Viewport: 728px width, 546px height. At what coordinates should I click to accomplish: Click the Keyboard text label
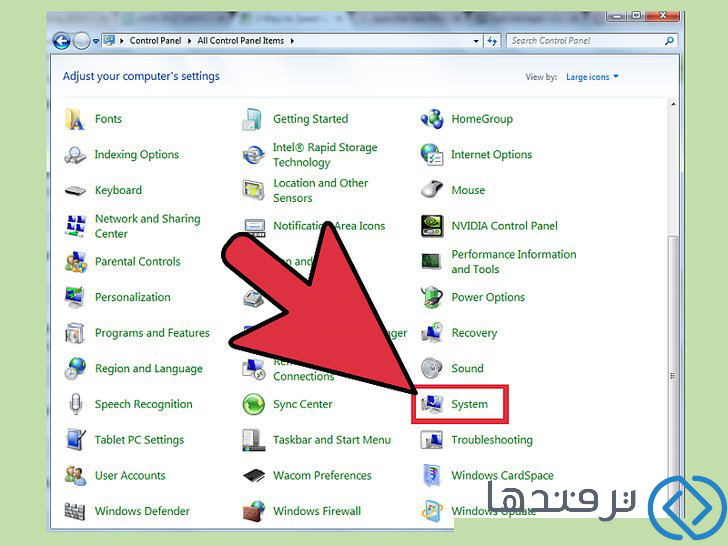(x=118, y=190)
